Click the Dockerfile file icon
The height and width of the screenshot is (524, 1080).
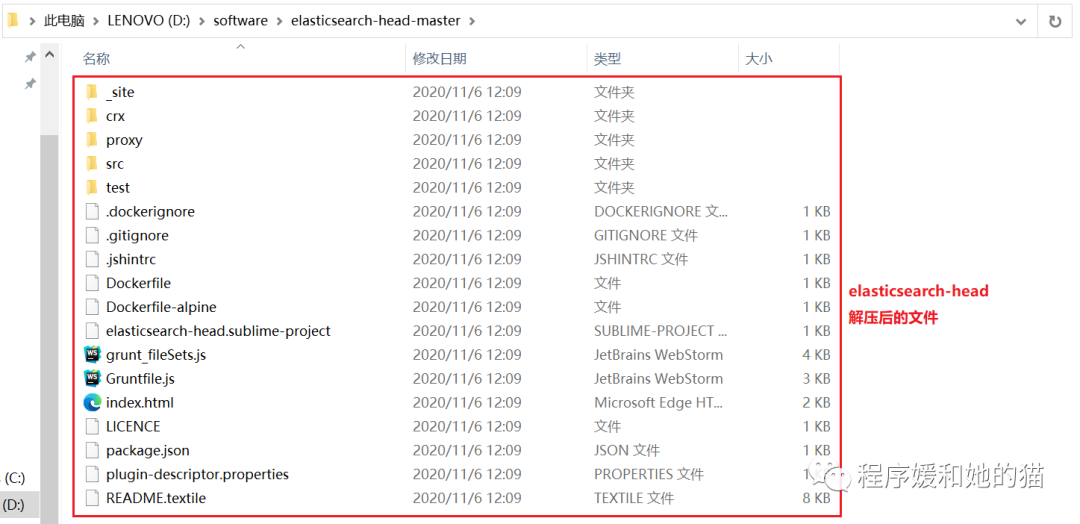click(x=92, y=283)
